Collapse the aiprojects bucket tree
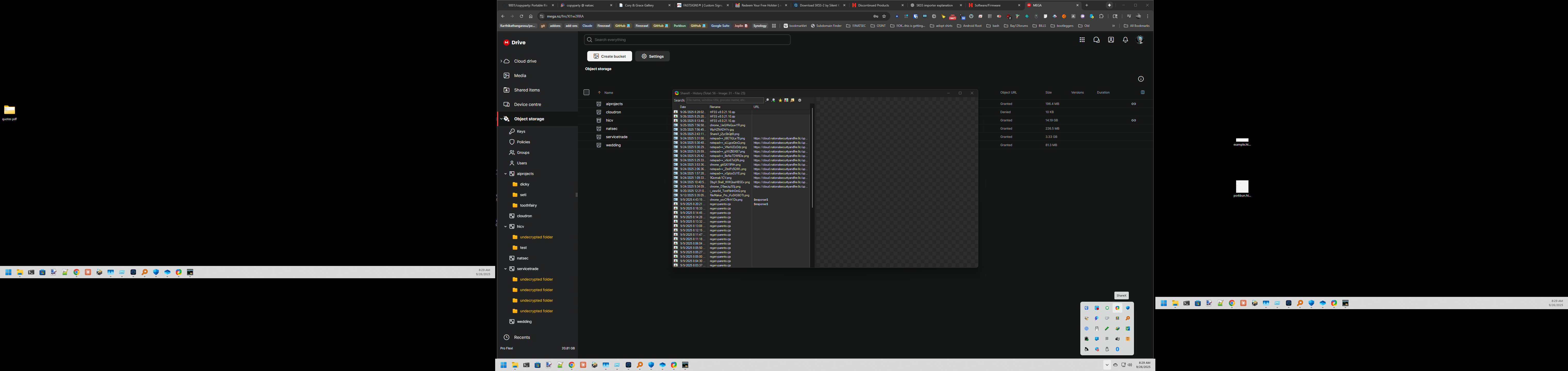Viewport: 1568px width, 371px height. pyautogui.click(x=505, y=174)
